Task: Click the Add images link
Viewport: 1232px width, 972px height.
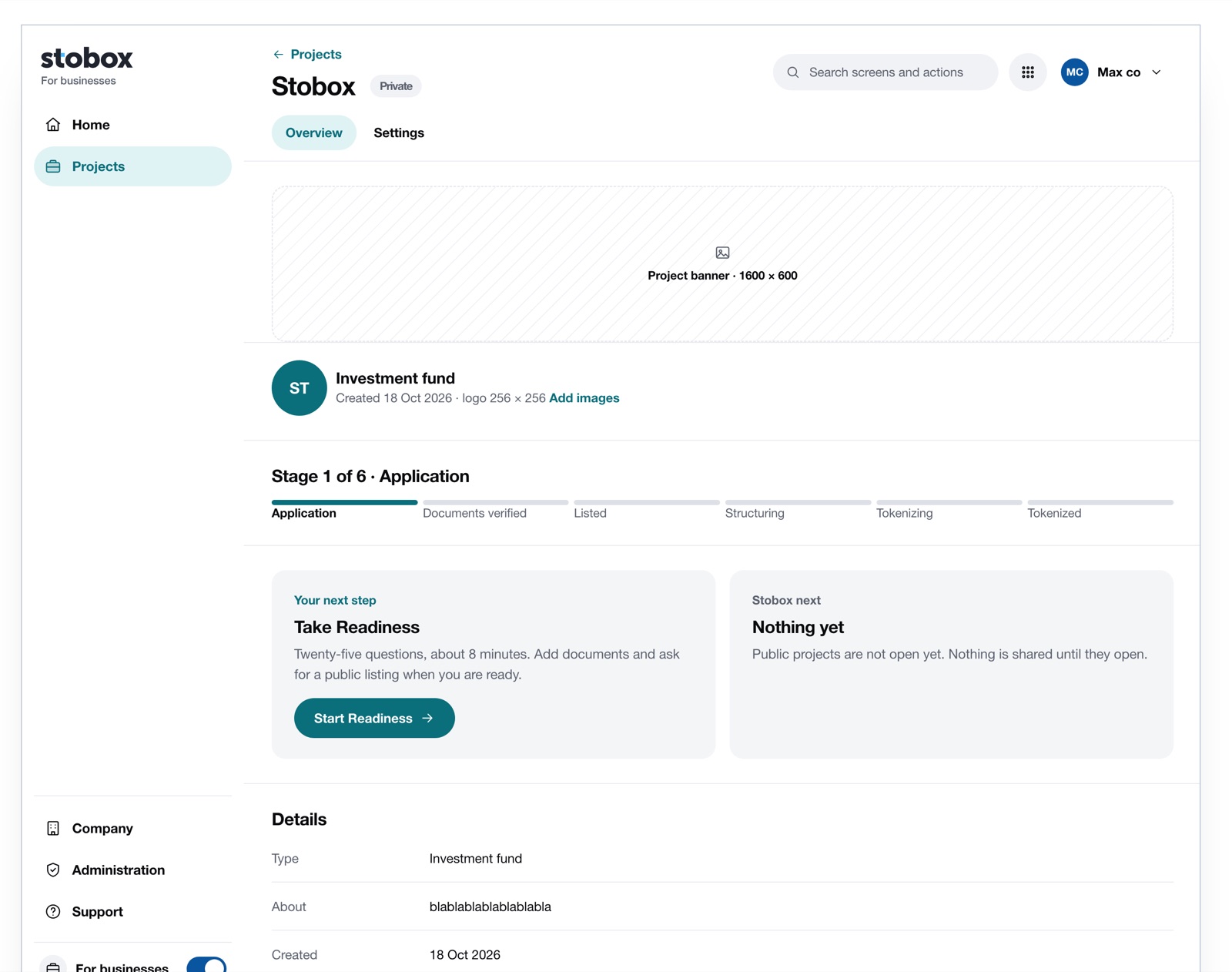Action: coord(584,398)
